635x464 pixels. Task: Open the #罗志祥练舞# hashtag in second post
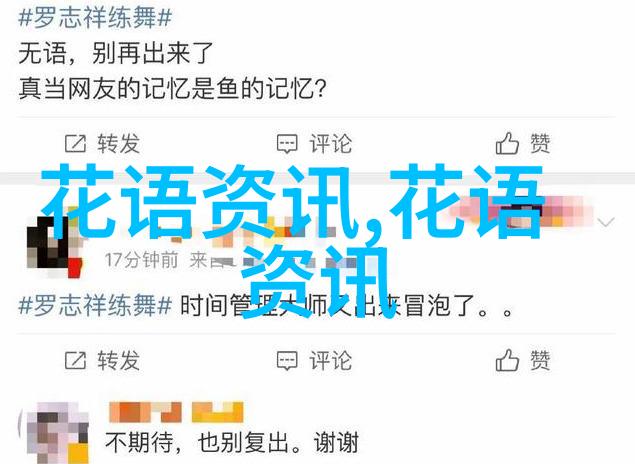(x=95, y=305)
